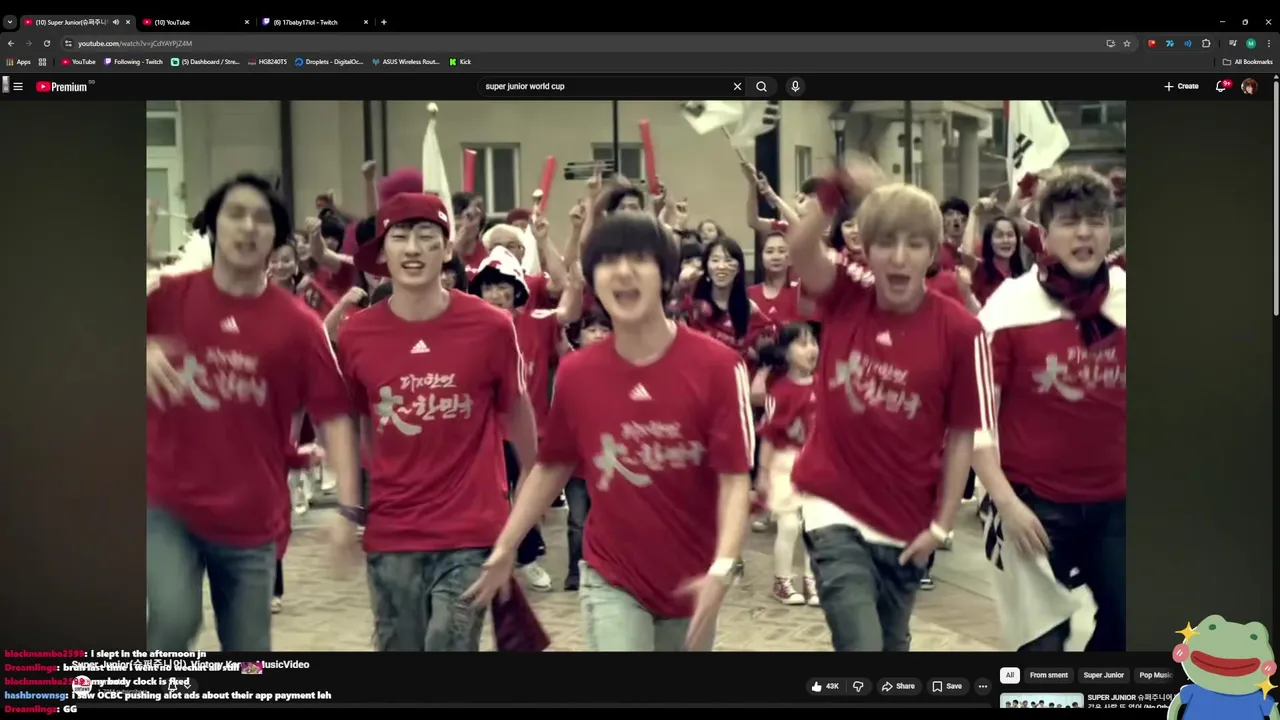1280x720 pixels.
Task: Share the video via Share button
Action: coord(898,686)
